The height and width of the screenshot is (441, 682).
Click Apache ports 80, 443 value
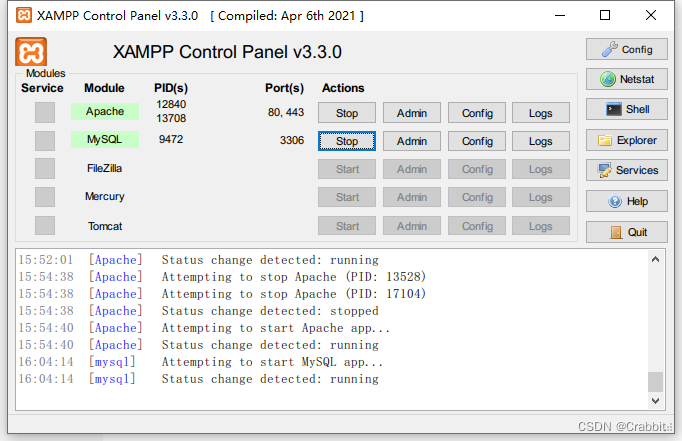click(x=286, y=112)
